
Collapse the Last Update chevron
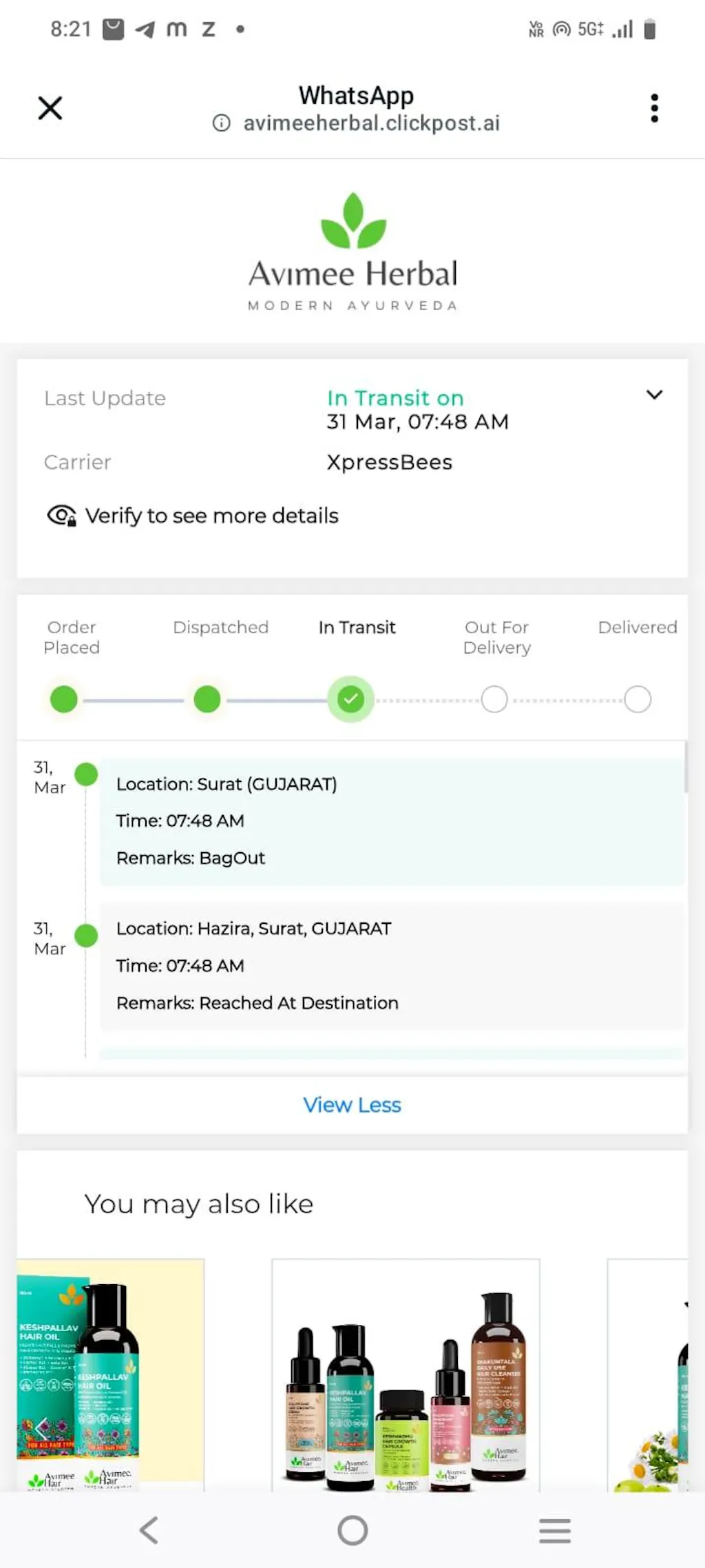(x=654, y=395)
